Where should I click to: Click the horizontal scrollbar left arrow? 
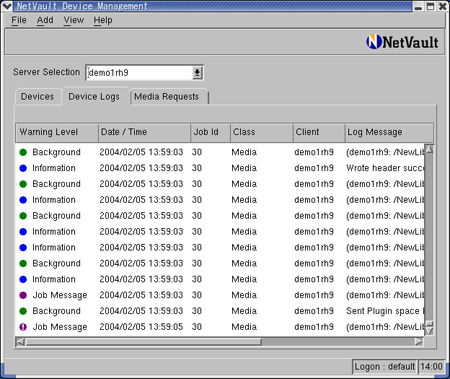point(20,342)
